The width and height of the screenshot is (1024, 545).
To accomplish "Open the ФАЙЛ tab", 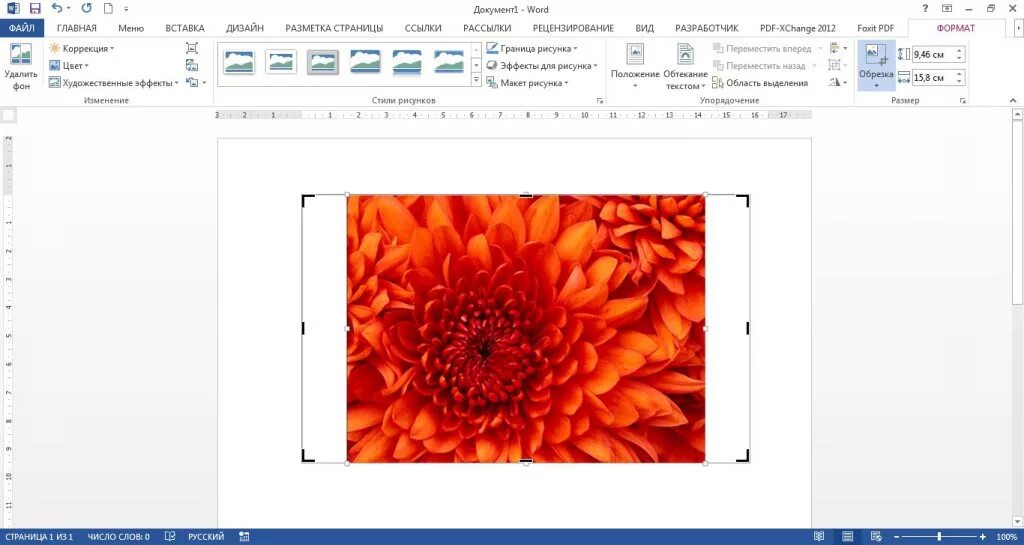I will (22, 28).
